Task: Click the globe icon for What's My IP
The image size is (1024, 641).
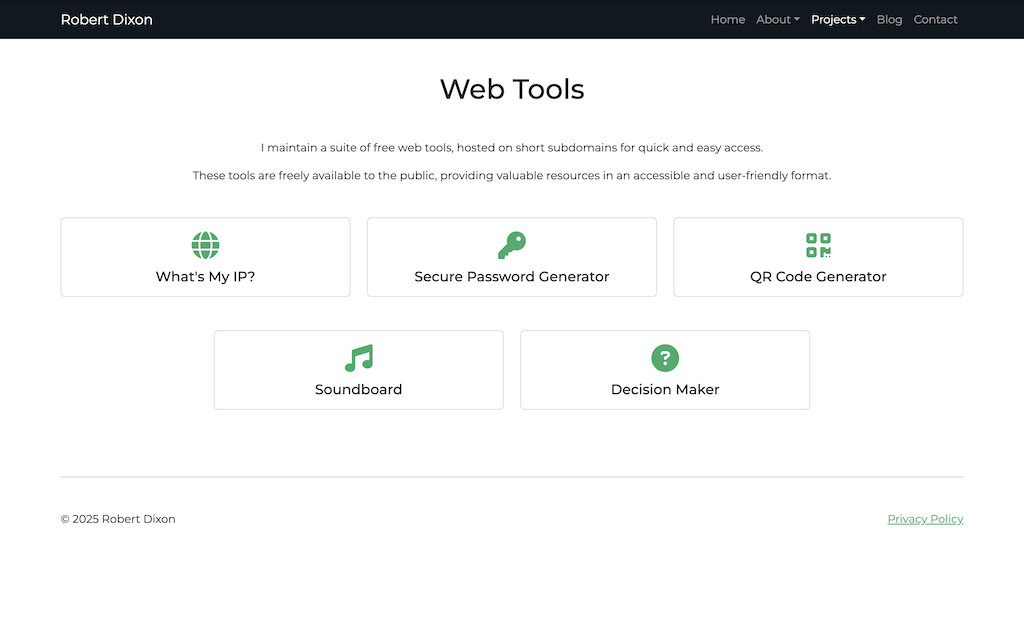Action: [x=205, y=245]
